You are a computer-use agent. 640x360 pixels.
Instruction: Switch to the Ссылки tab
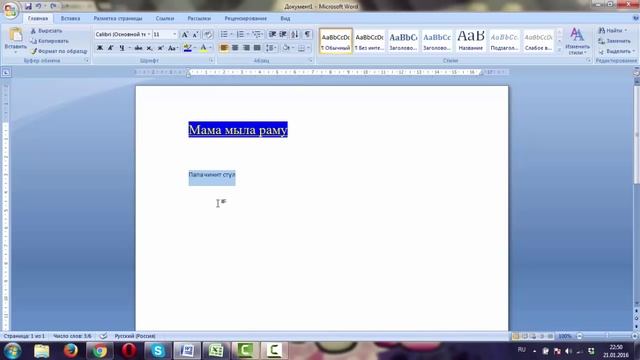pos(165,18)
